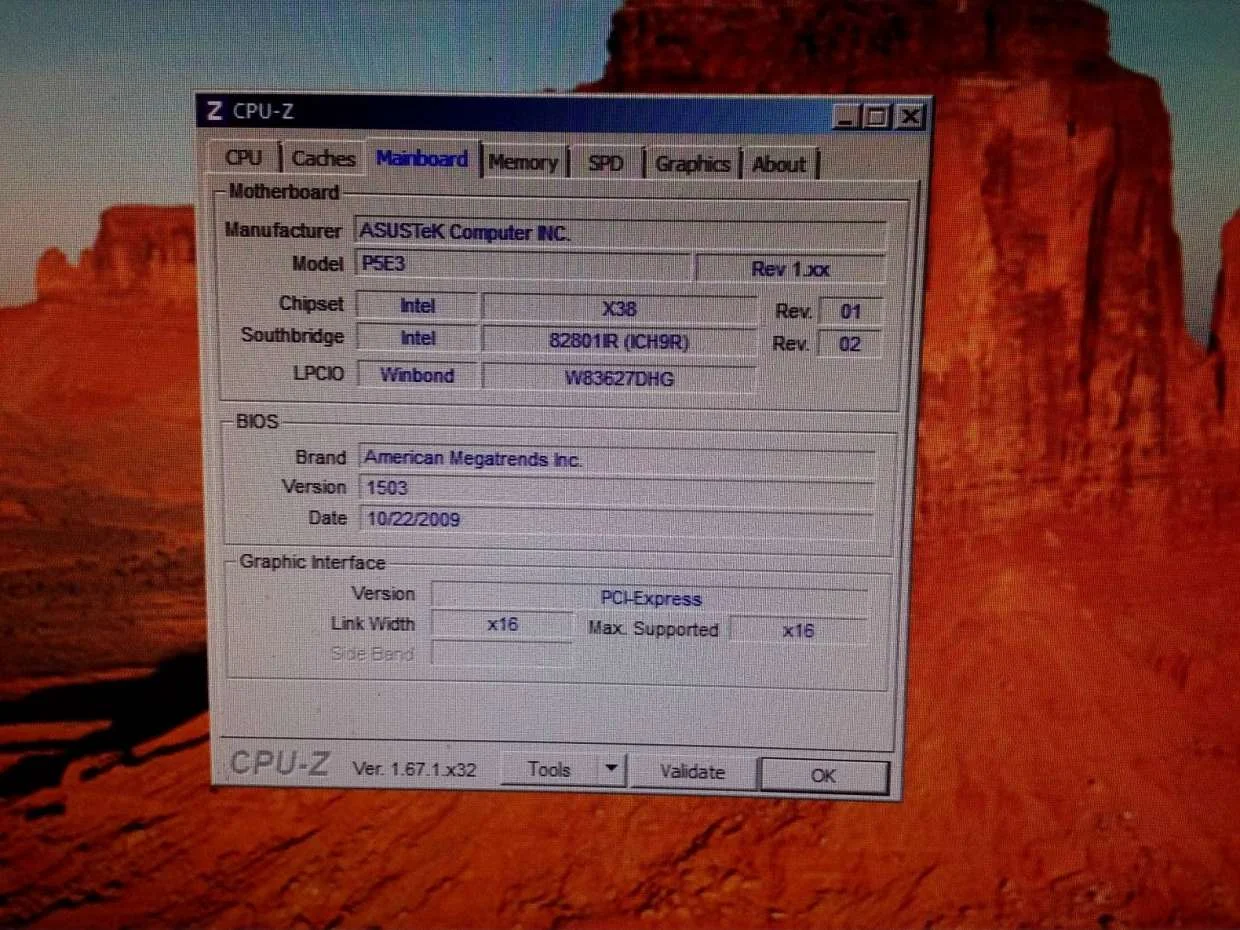Image resolution: width=1240 pixels, height=930 pixels.
Task: Click the CPU-Z title bar icon
Action: [214, 110]
